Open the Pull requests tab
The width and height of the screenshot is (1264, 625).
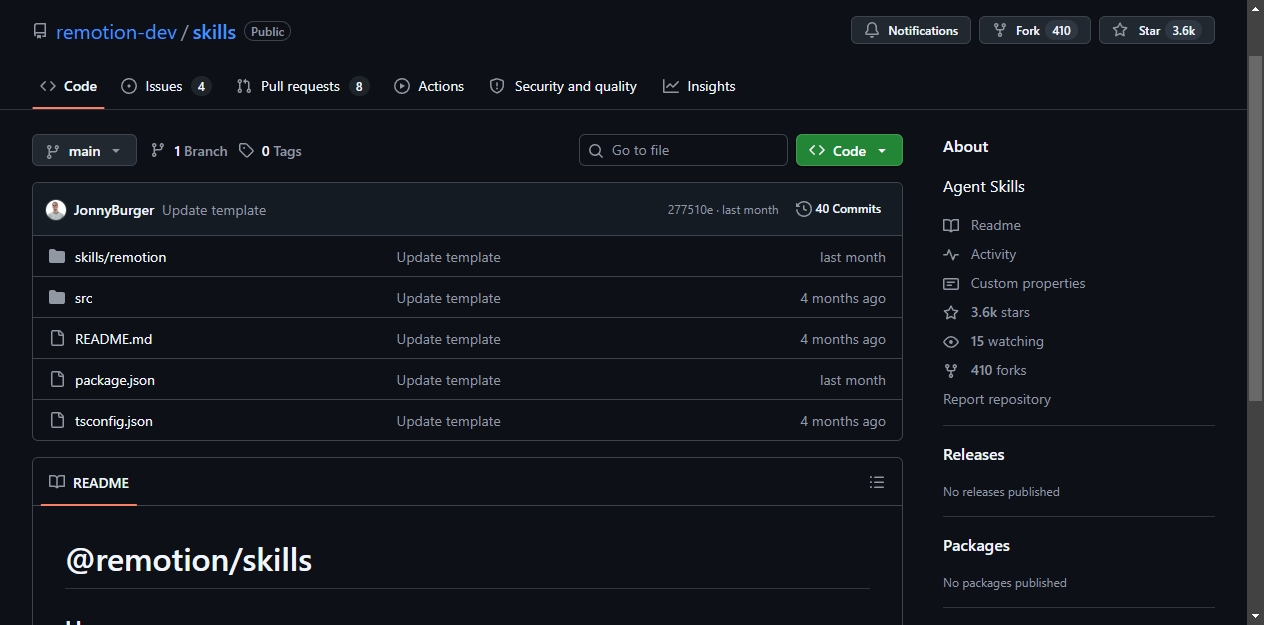click(302, 86)
